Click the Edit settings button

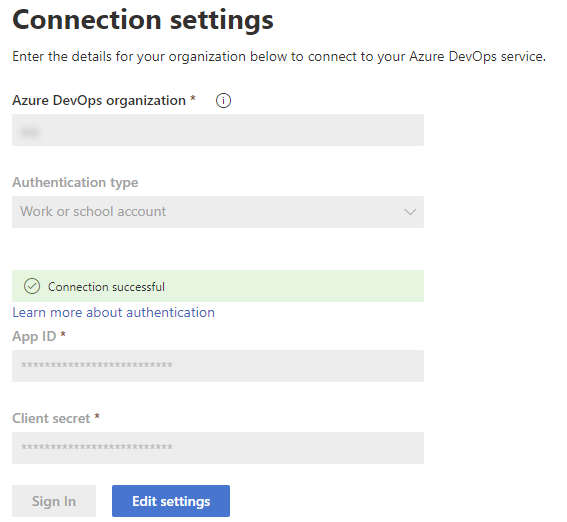point(171,501)
